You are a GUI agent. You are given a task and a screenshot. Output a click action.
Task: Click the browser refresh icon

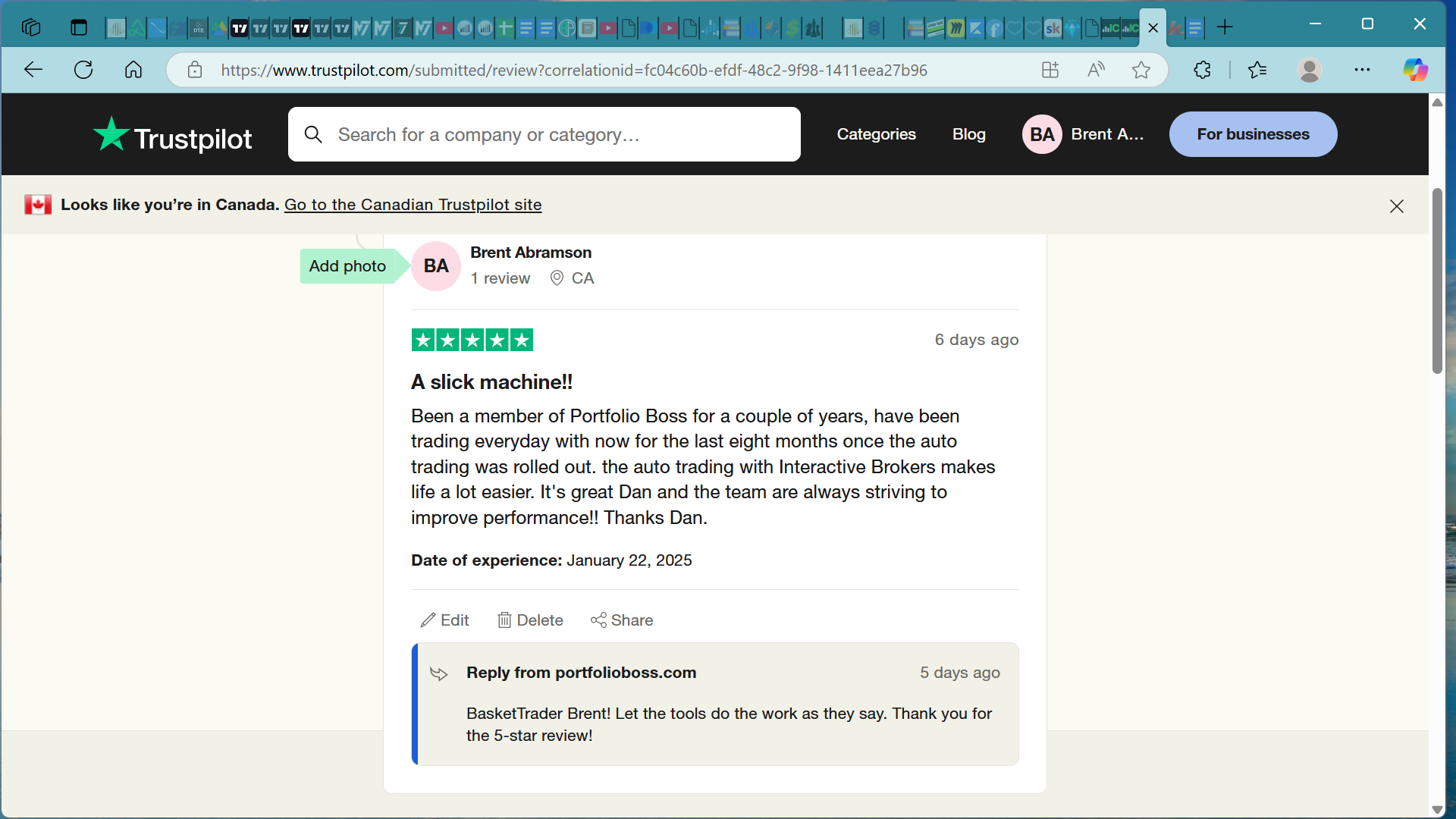point(83,70)
